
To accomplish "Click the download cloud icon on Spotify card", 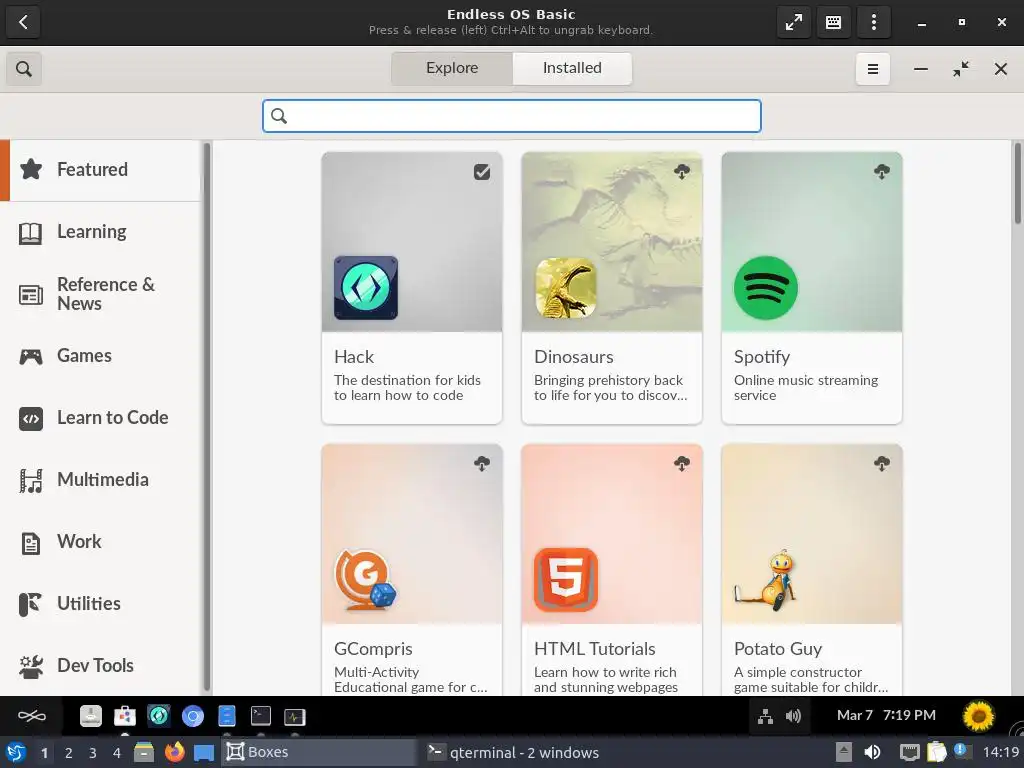I will [882, 172].
